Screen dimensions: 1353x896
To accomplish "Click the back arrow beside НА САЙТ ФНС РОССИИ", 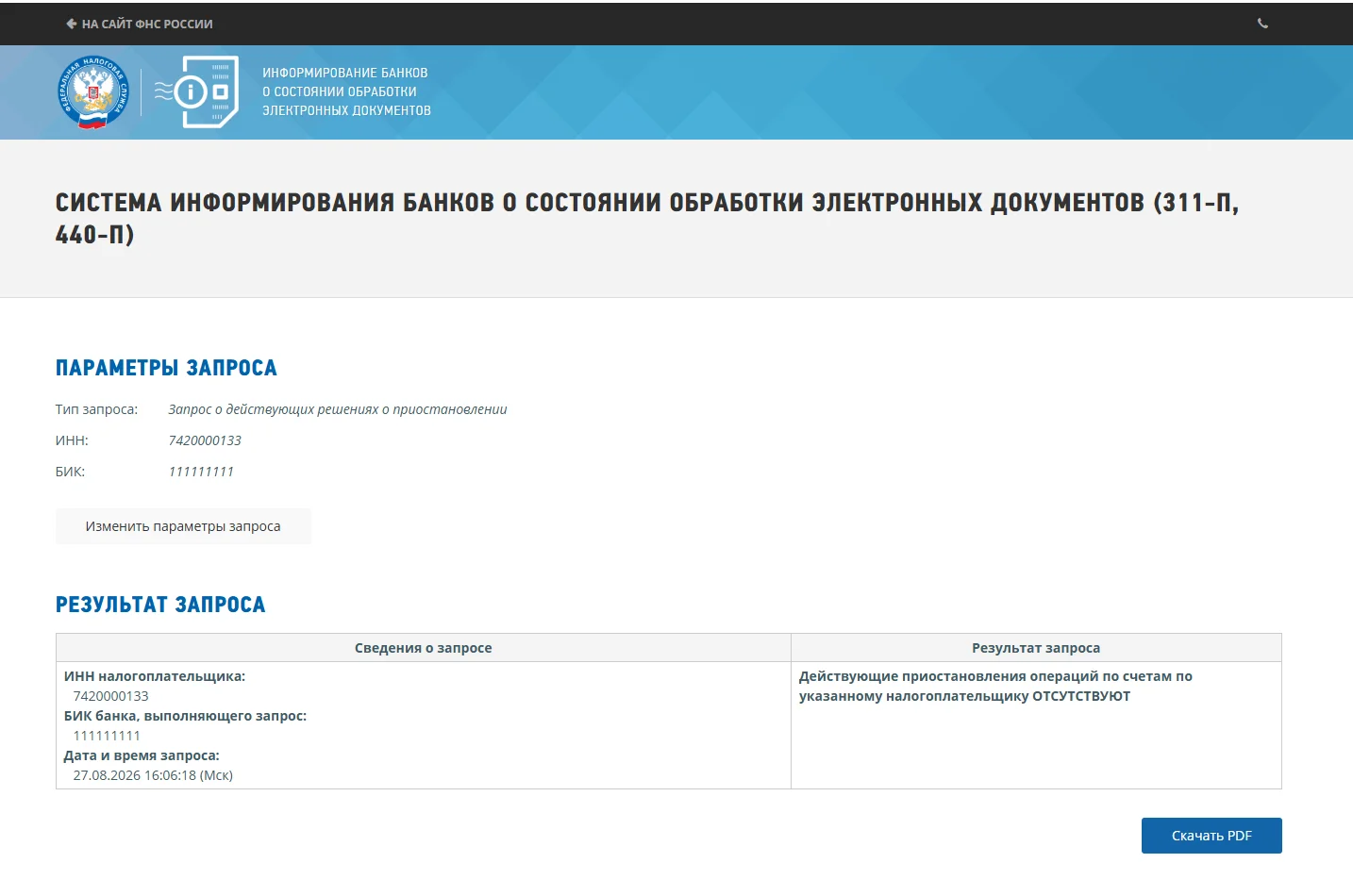I will pos(71,24).
